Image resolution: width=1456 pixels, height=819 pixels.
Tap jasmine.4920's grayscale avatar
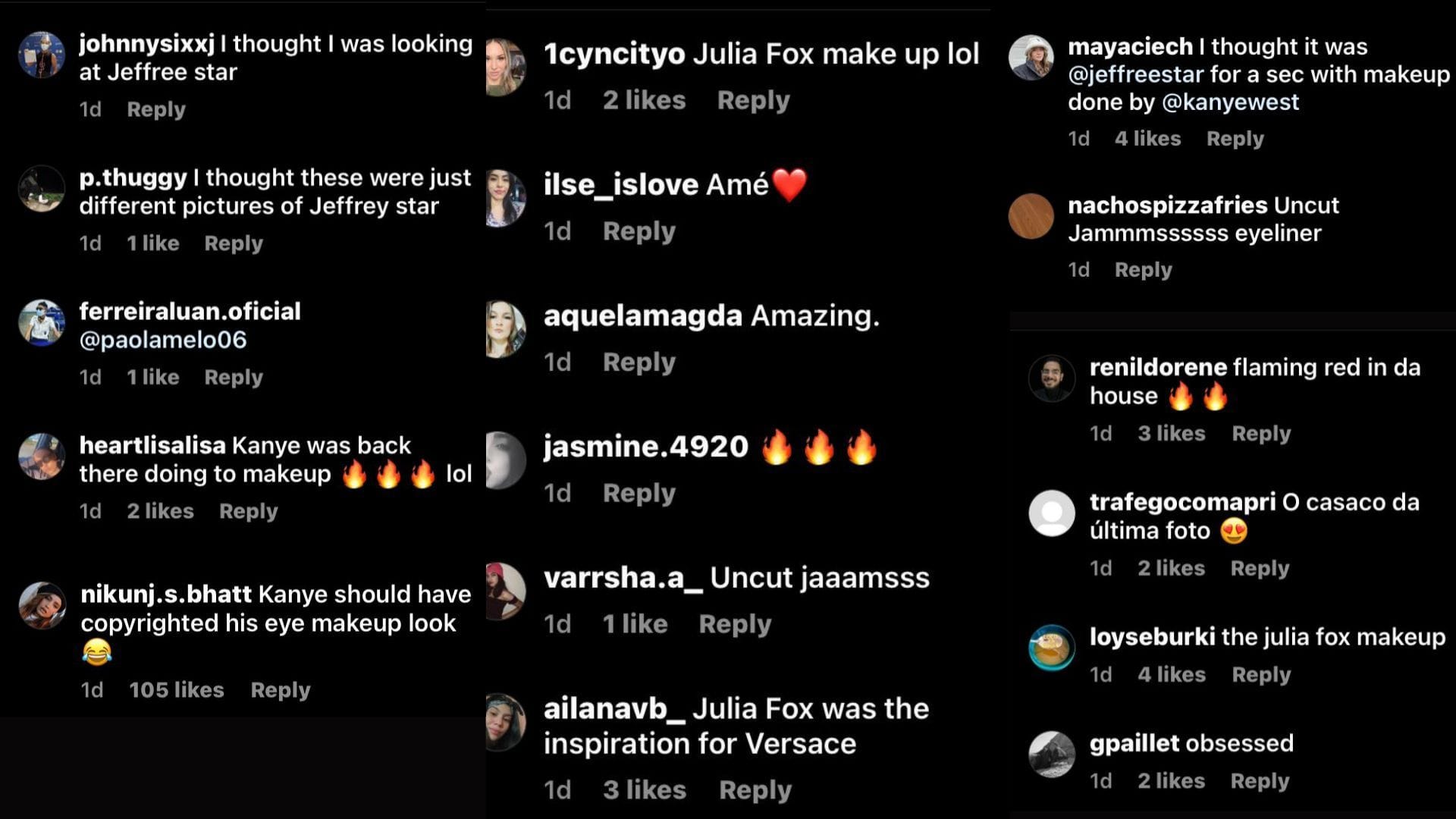click(506, 460)
